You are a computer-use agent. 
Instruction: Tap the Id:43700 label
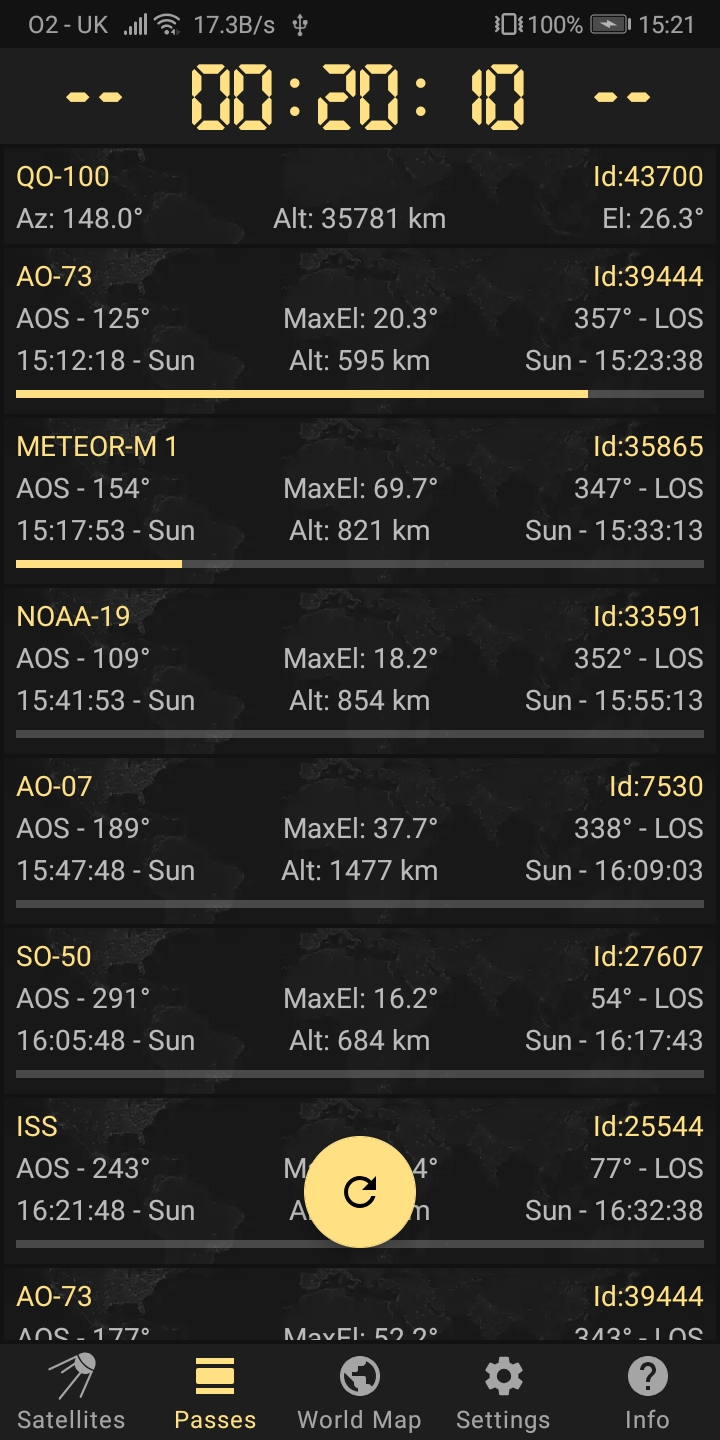[648, 177]
